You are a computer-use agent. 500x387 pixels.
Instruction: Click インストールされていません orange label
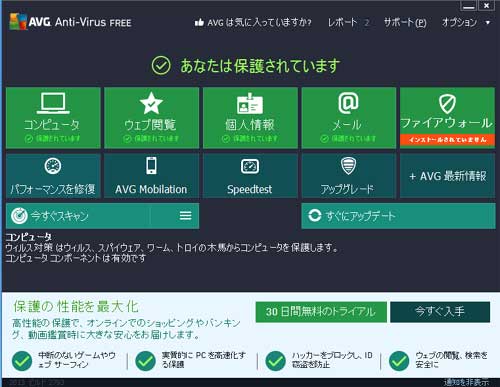tap(447, 140)
